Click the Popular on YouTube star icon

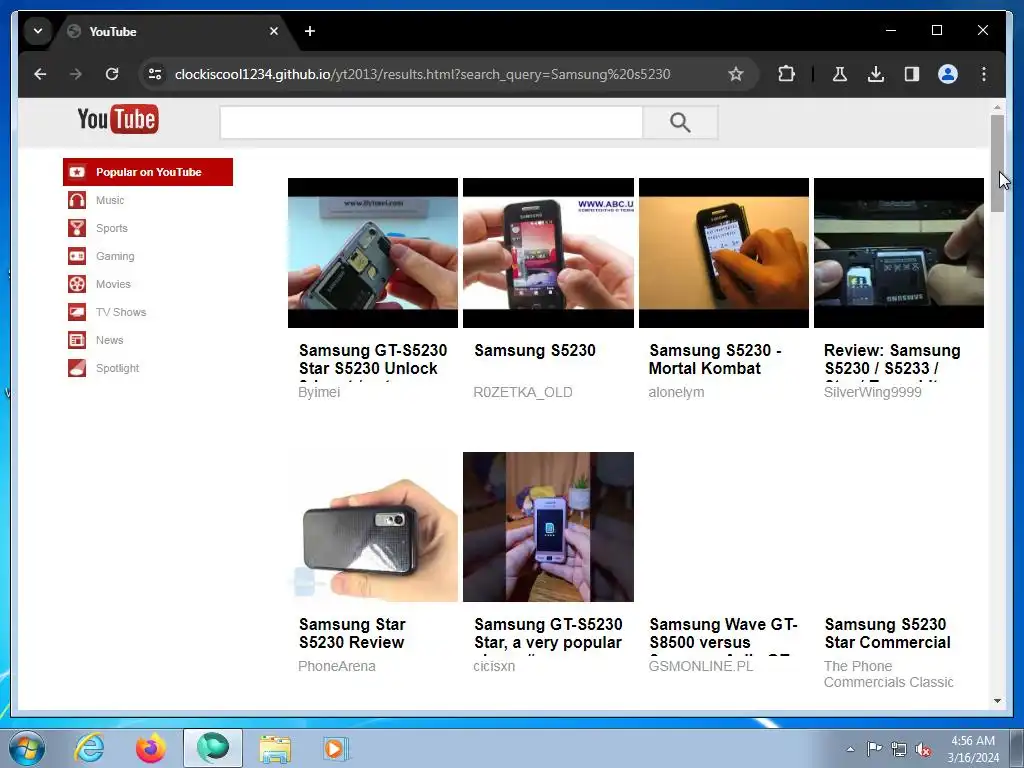point(77,172)
